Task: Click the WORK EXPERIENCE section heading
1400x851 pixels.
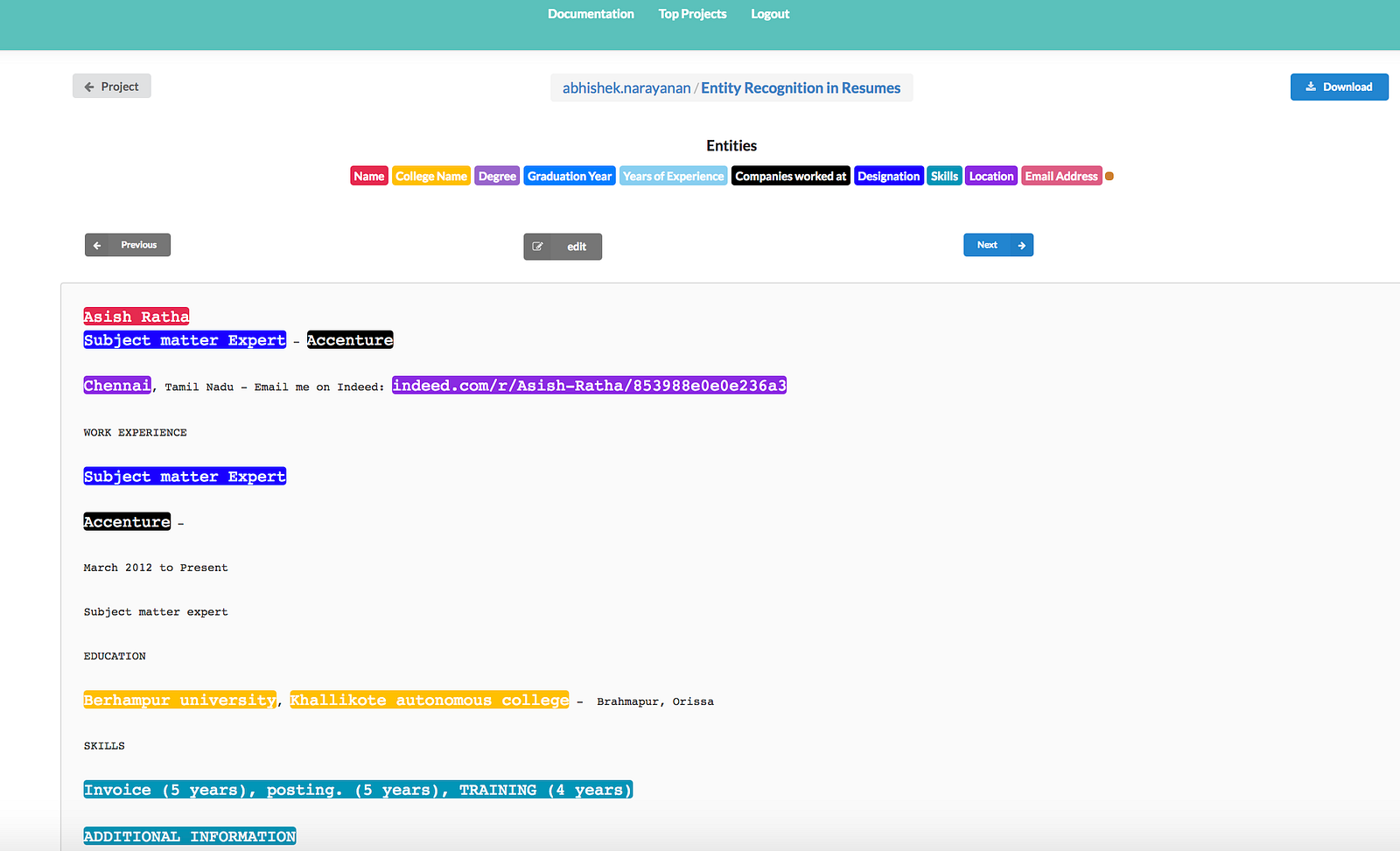Action: (x=136, y=433)
